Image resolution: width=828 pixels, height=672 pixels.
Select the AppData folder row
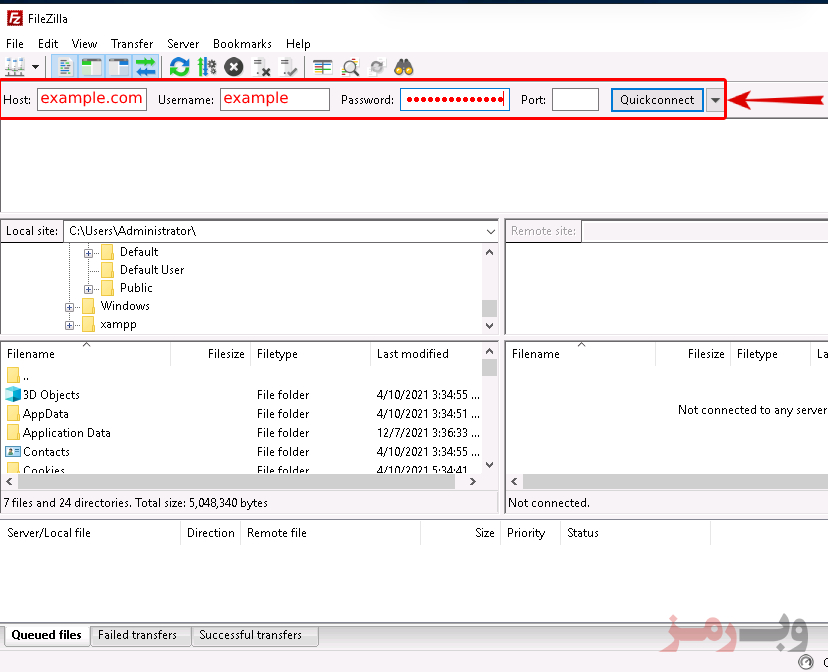point(242,414)
